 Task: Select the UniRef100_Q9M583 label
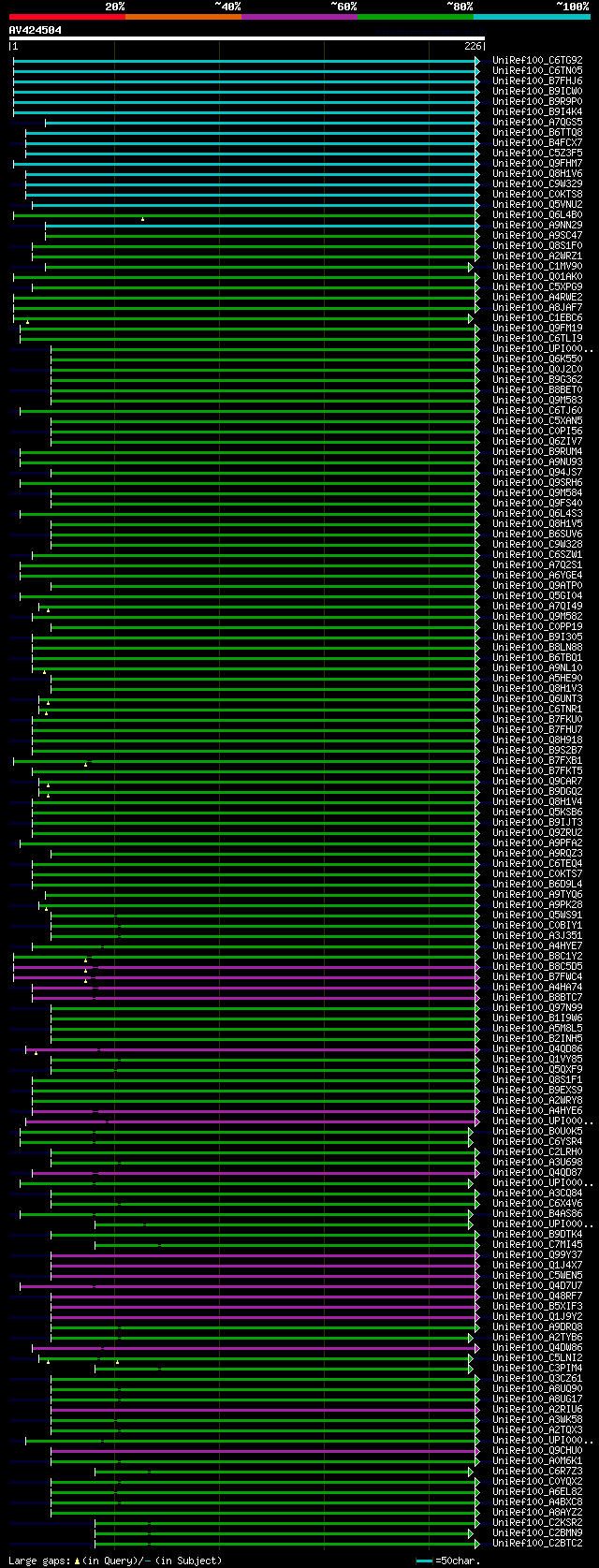[537, 401]
